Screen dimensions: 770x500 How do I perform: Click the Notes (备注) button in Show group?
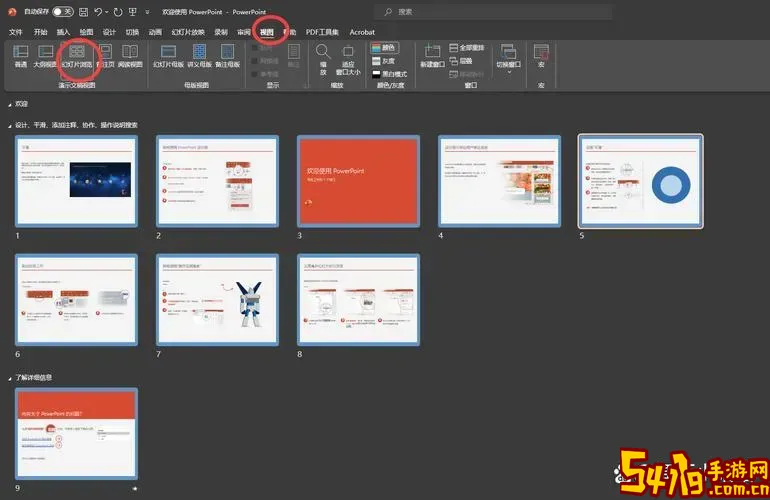[294, 56]
